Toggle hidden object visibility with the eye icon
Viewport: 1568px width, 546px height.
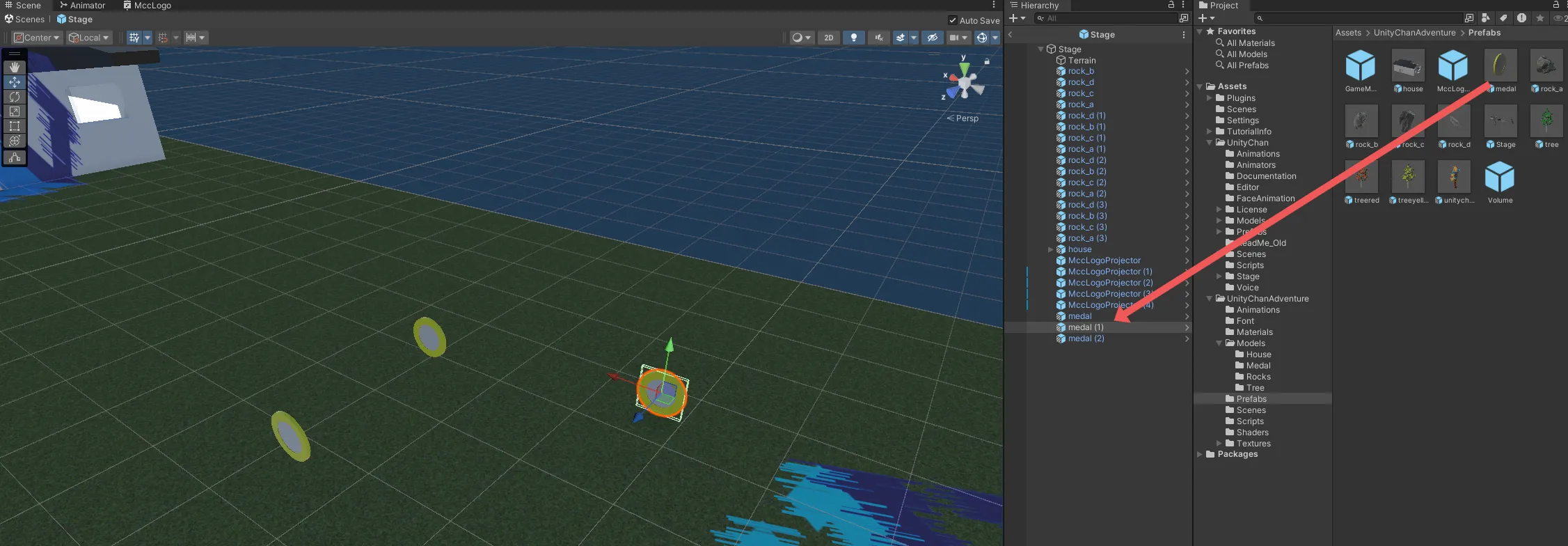click(933, 38)
